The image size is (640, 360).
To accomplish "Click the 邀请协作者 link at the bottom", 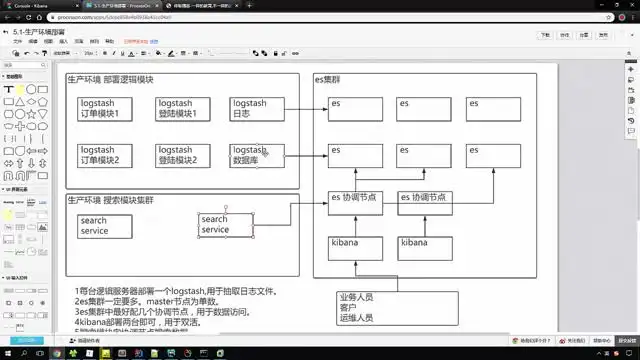I will click(x=85, y=340).
